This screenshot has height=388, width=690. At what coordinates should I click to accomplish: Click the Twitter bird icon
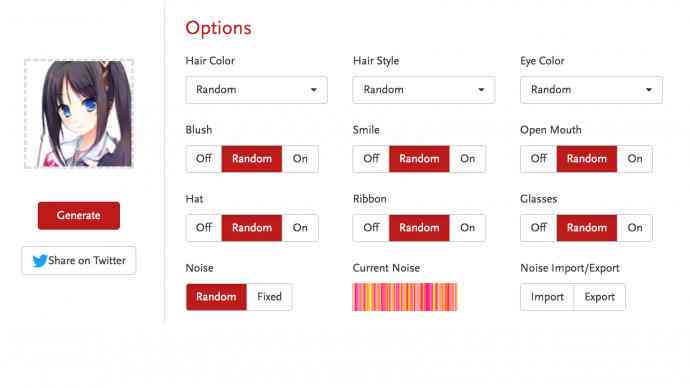coord(40,260)
